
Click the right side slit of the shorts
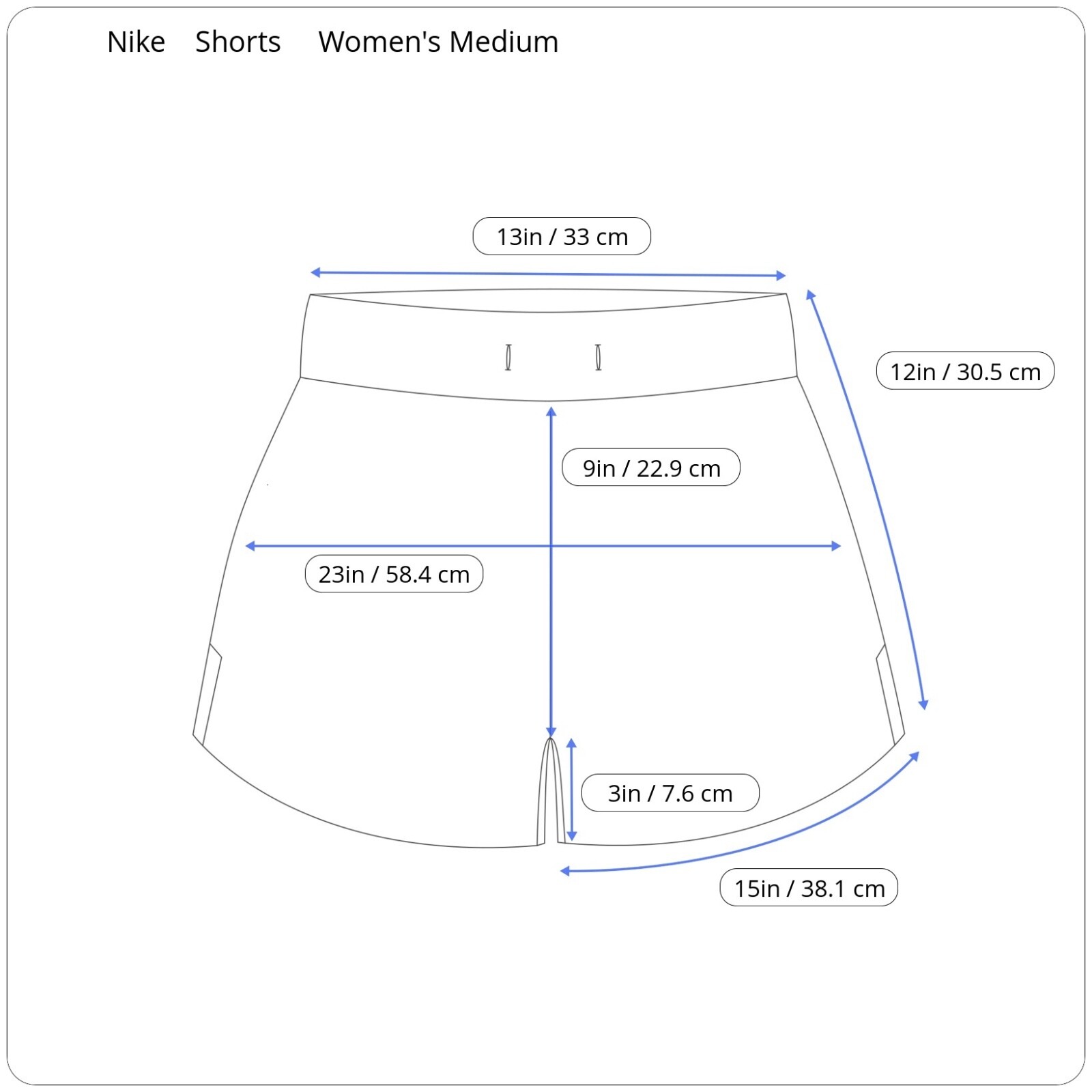(x=891, y=694)
